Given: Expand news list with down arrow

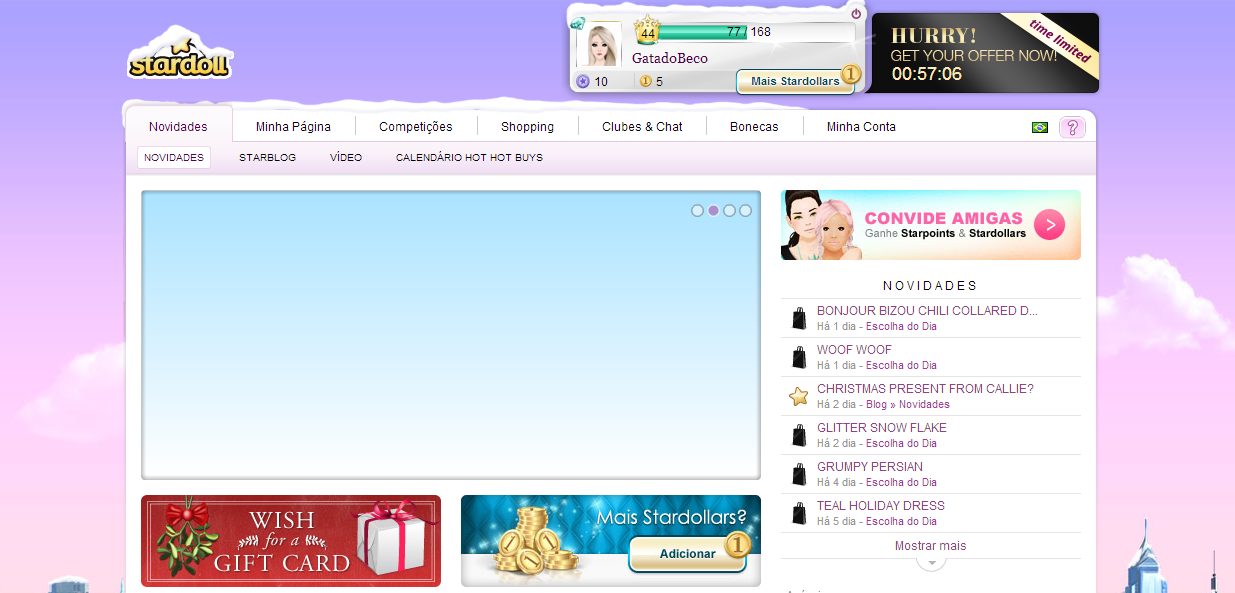Looking at the screenshot, I should point(931,563).
